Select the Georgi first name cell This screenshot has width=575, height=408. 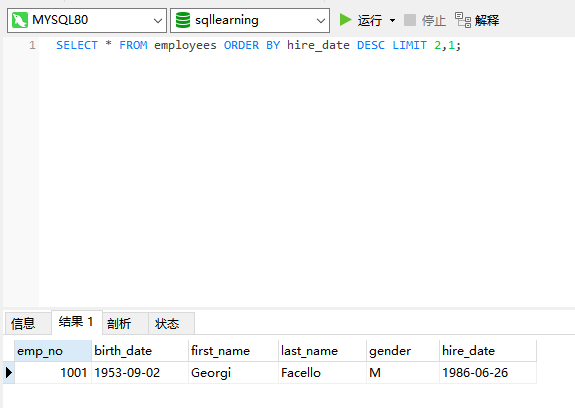coord(233,373)
